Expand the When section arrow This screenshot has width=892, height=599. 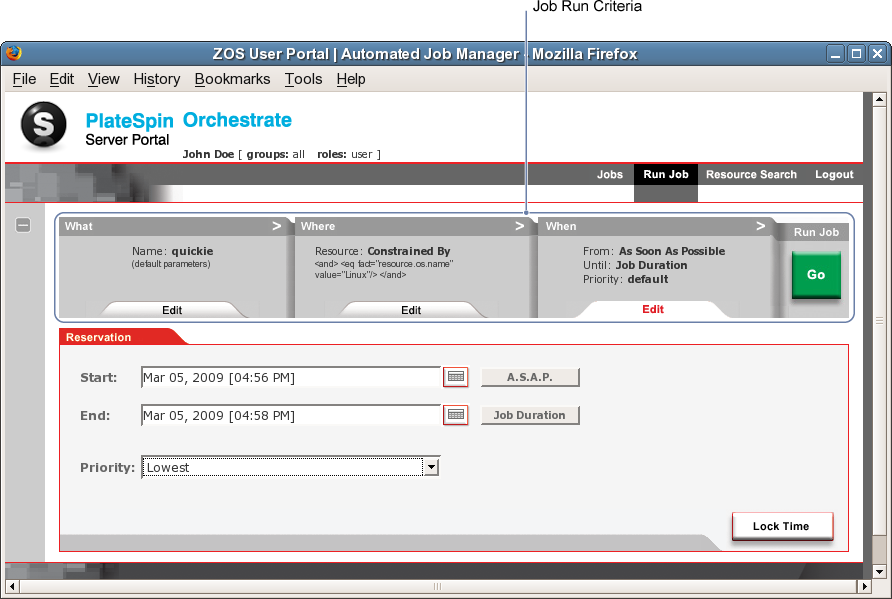[x=761, y=226]
